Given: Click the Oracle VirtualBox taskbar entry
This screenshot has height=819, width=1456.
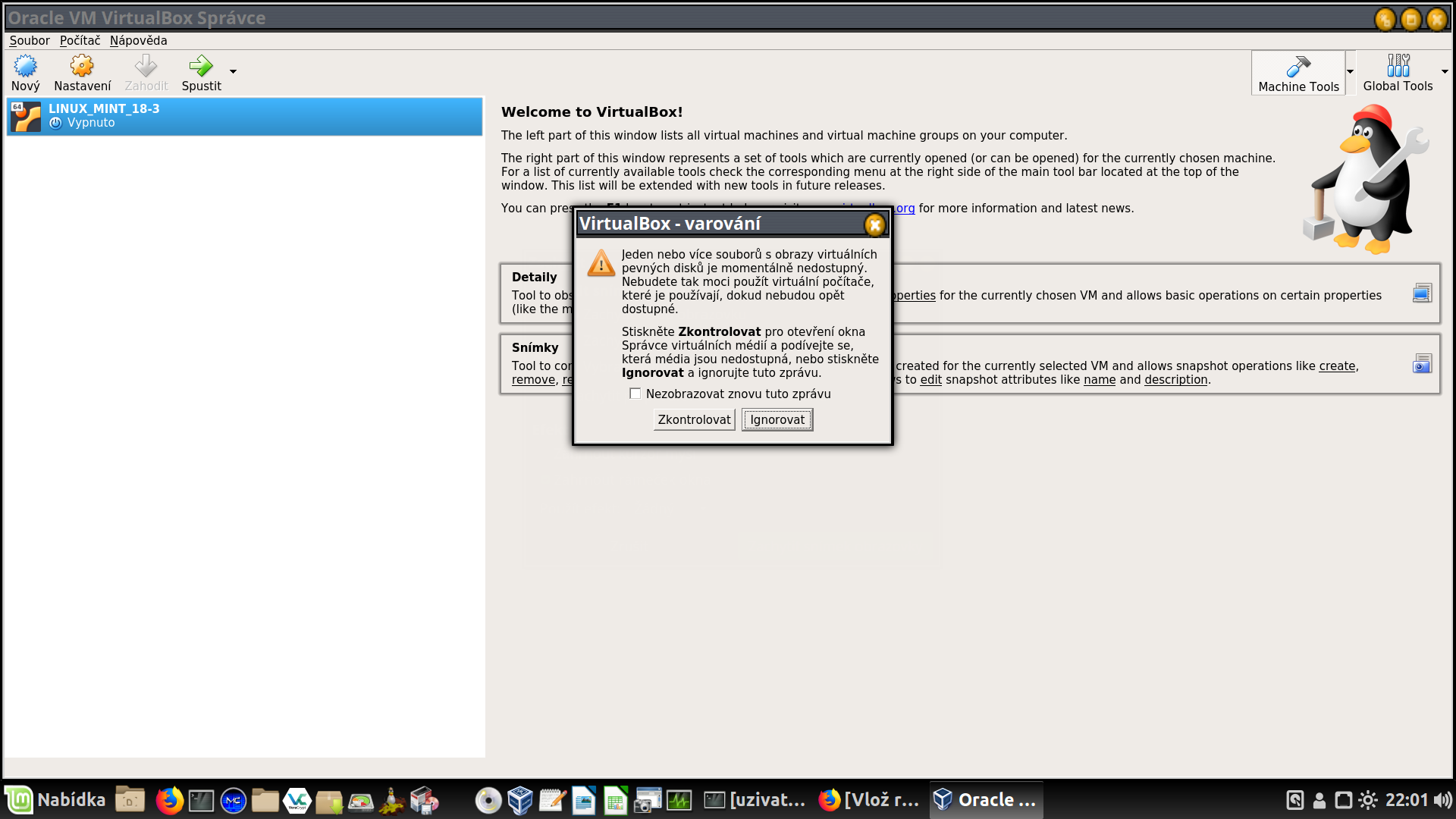Looking at the screenshot, I should [x=986, y=800].
